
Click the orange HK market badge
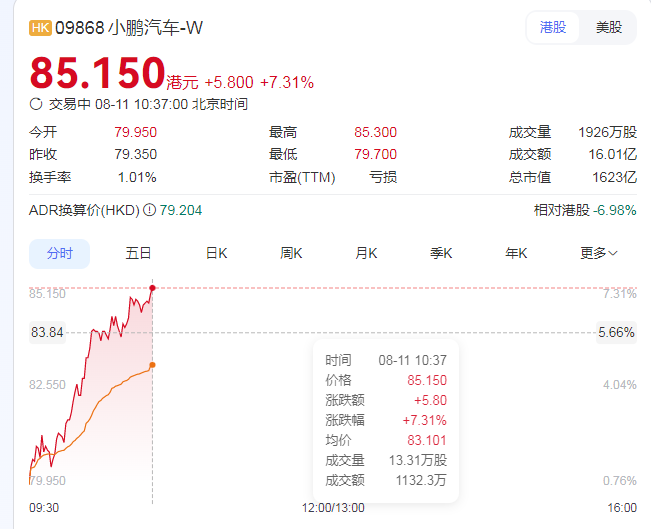(x=40, y=28)
